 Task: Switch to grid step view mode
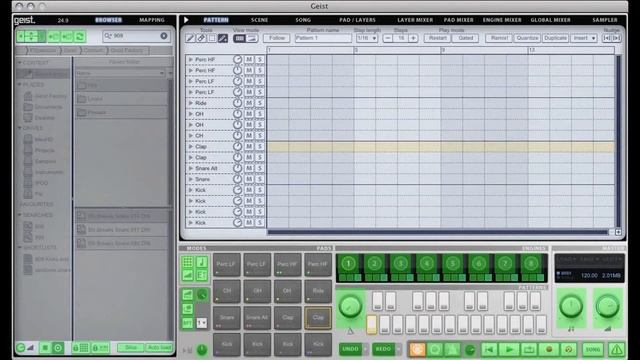[x=239, y=38]
